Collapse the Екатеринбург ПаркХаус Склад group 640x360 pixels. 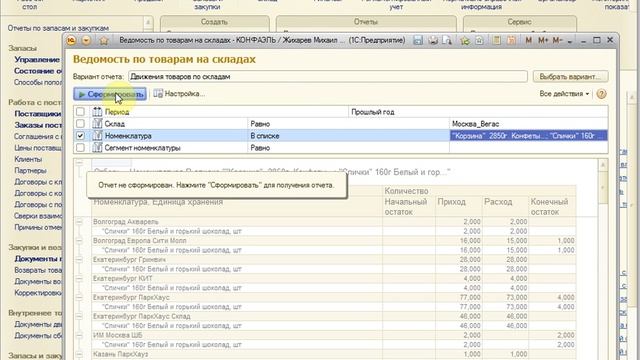click(79, 316)
